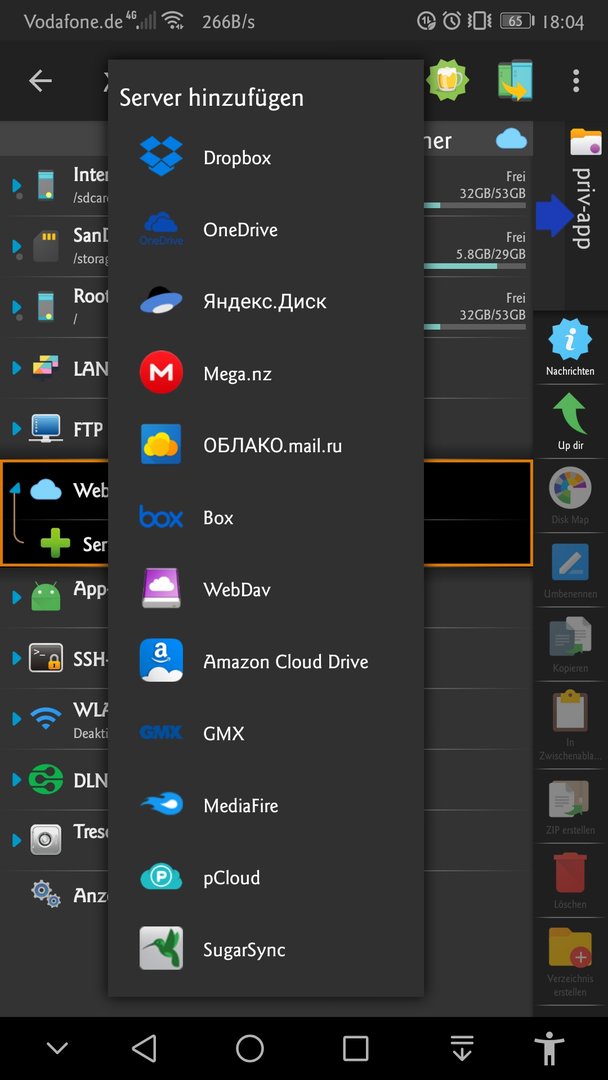Go up a directory with Up dir

tap(570, 422)
